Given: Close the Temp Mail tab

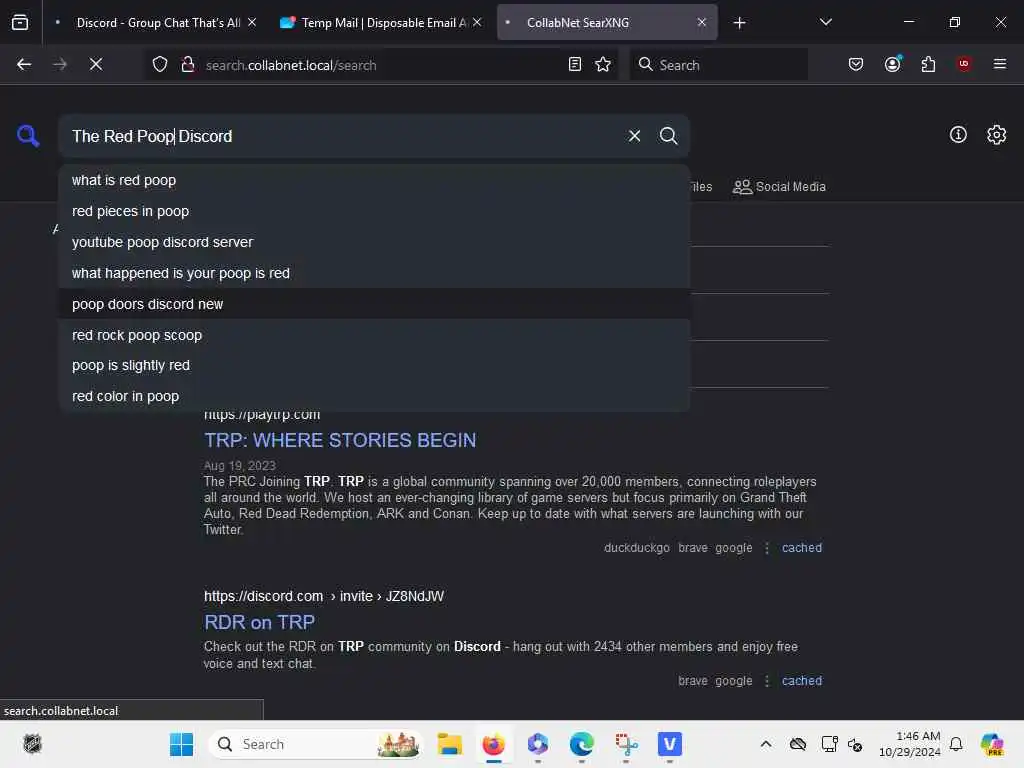Looking at the screenshot, I should click(477, 22).
